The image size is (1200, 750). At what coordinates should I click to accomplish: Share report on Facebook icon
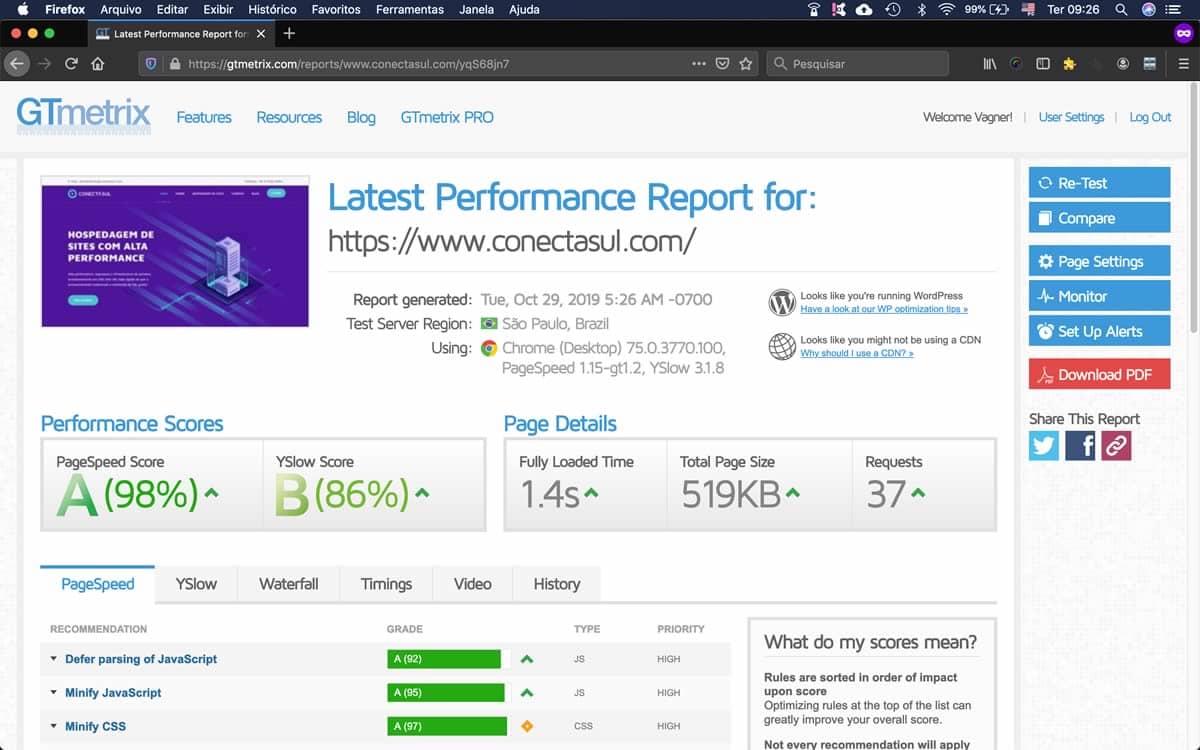[x=1080, y=445]
